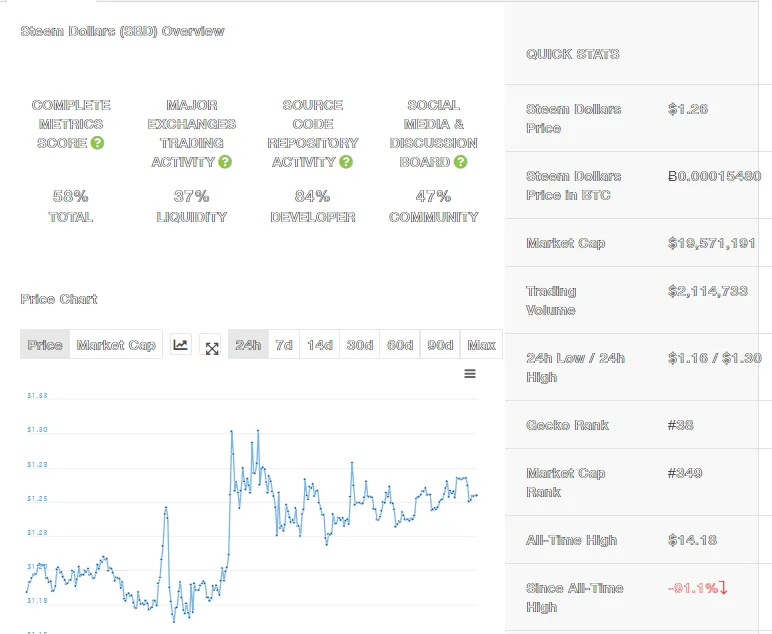Click the 58% total score
Viewport: 772px width, 634px height.
(70, 196)
